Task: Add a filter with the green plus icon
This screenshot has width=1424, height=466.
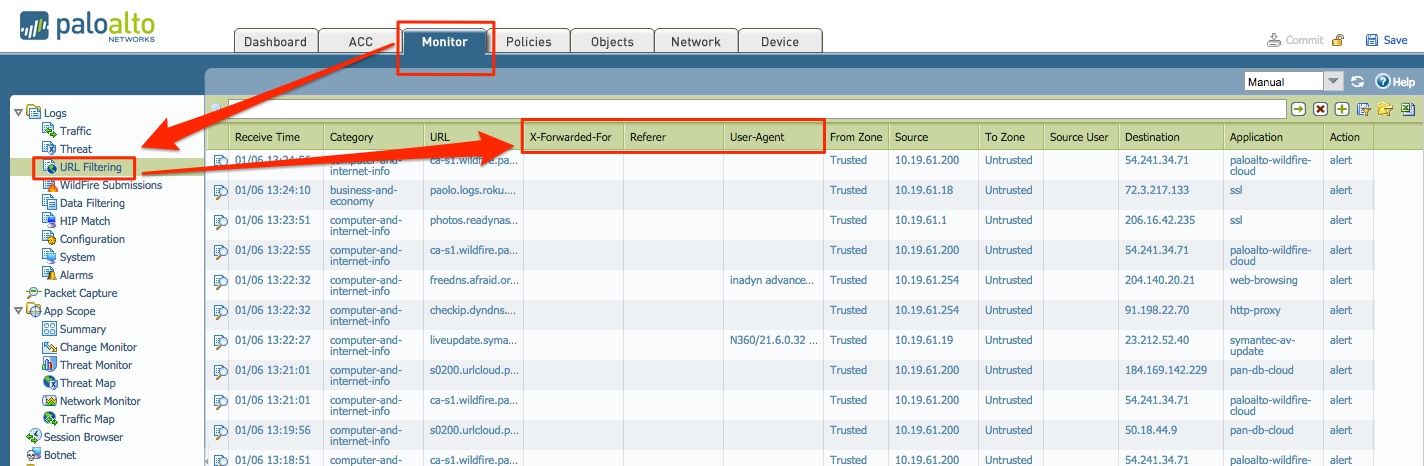Action: point(1342,109)
